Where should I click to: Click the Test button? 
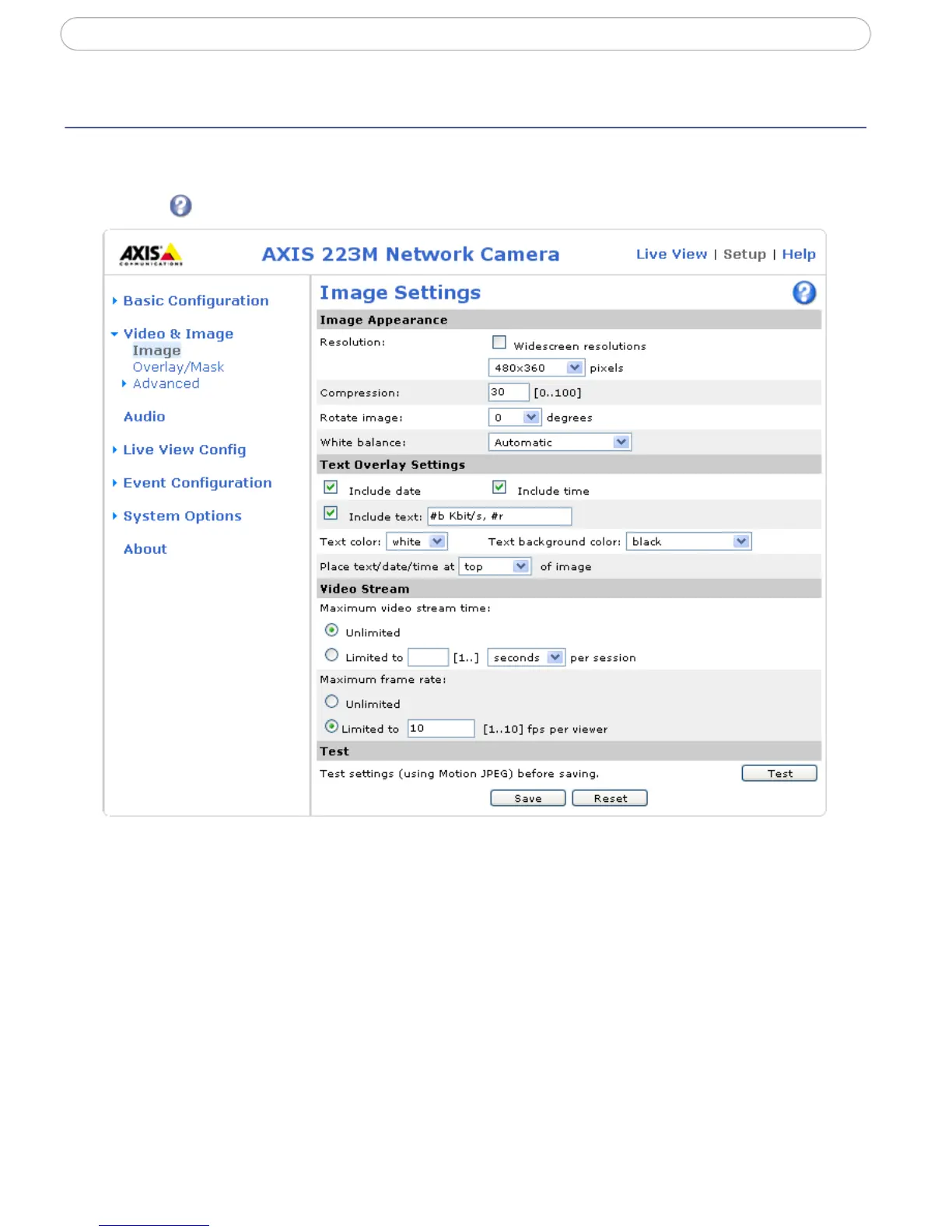click(779, 773)
